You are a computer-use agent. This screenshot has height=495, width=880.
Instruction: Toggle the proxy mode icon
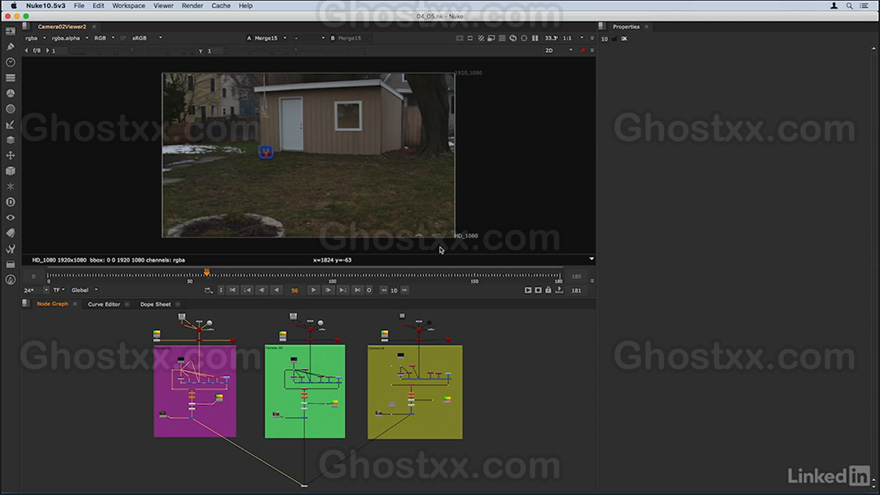(492, 38)
